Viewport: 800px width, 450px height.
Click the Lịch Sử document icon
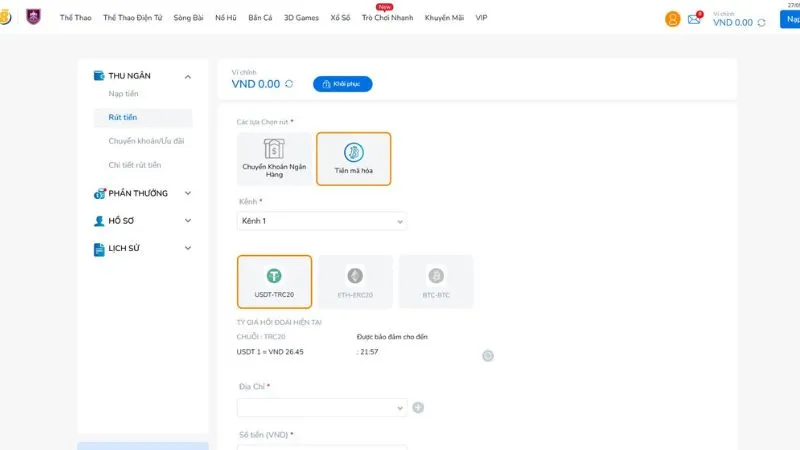click(x=99, y=249)
